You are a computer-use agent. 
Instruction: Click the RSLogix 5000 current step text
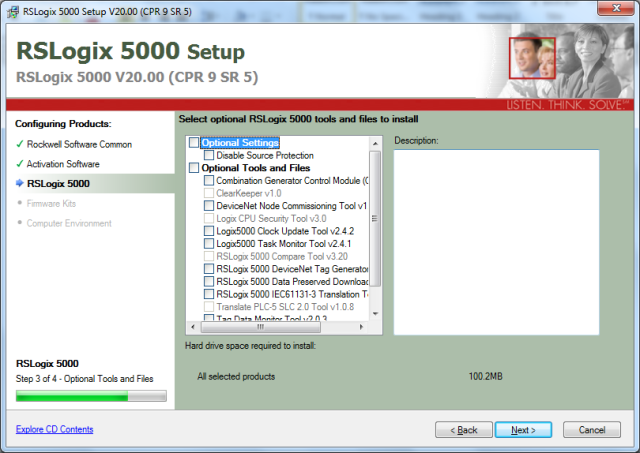[58, 184]
